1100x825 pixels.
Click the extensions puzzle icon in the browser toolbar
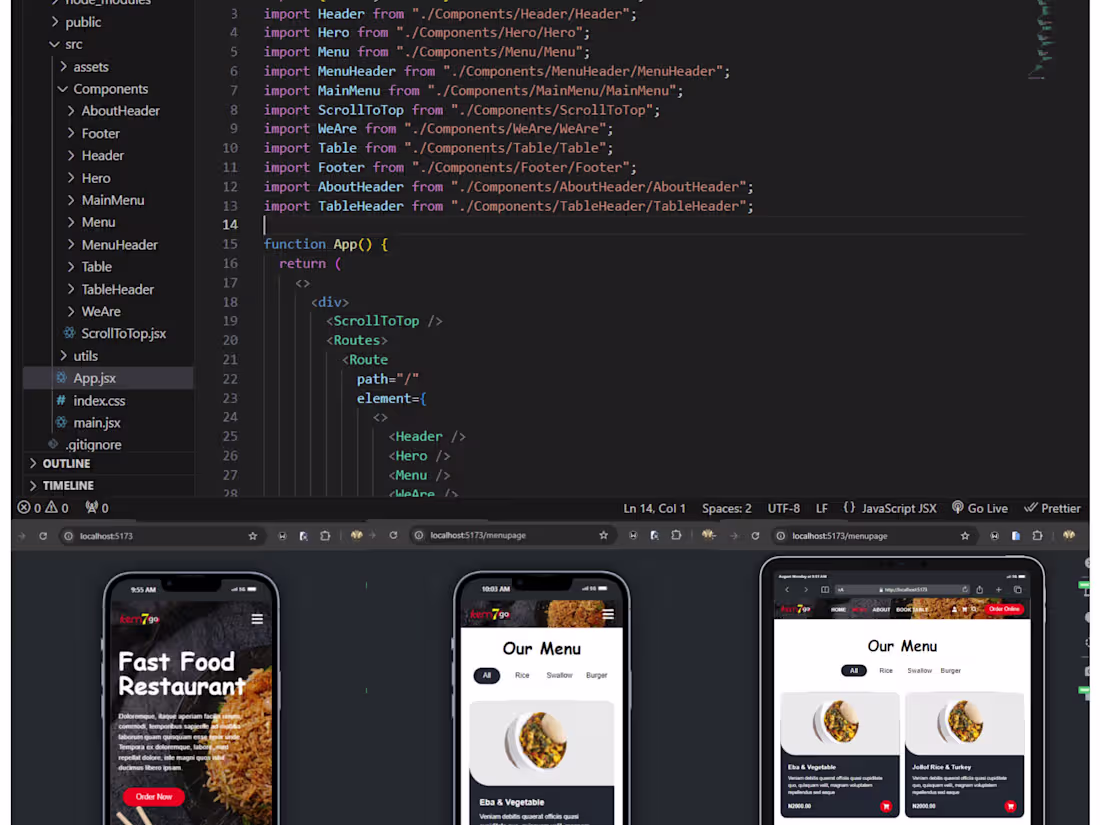[x=325, y=536]
